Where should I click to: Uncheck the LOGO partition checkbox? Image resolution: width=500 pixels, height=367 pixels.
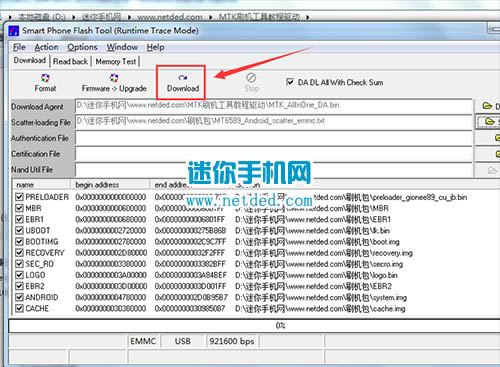coord(19,275)
